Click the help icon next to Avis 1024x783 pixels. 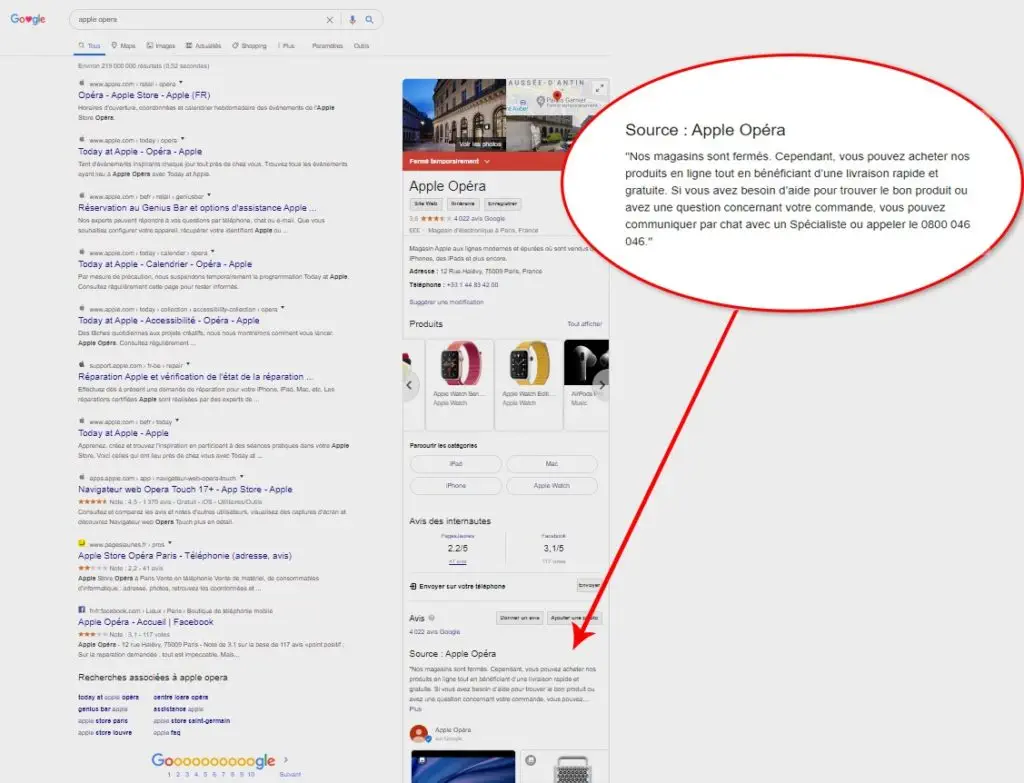432,617
